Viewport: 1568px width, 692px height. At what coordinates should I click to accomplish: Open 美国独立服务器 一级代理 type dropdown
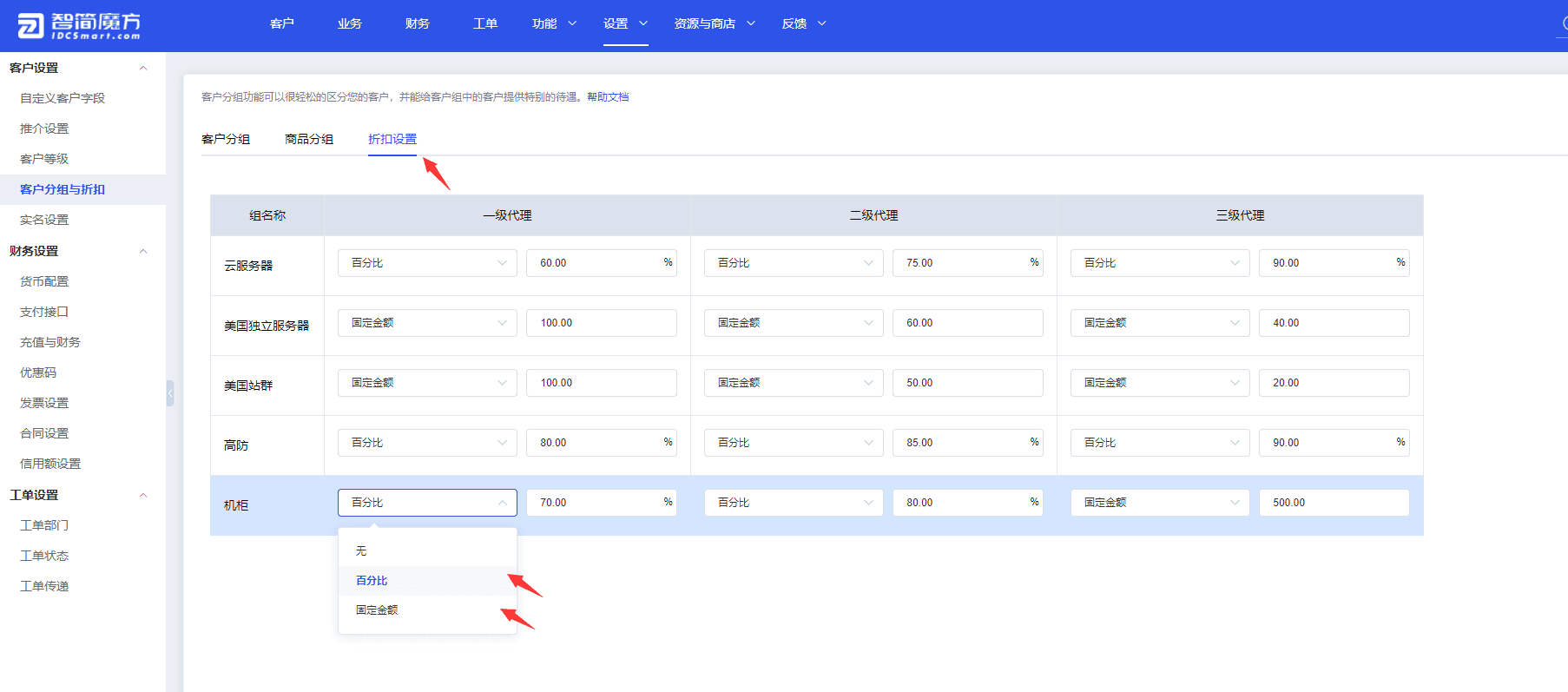coord(427,323)
